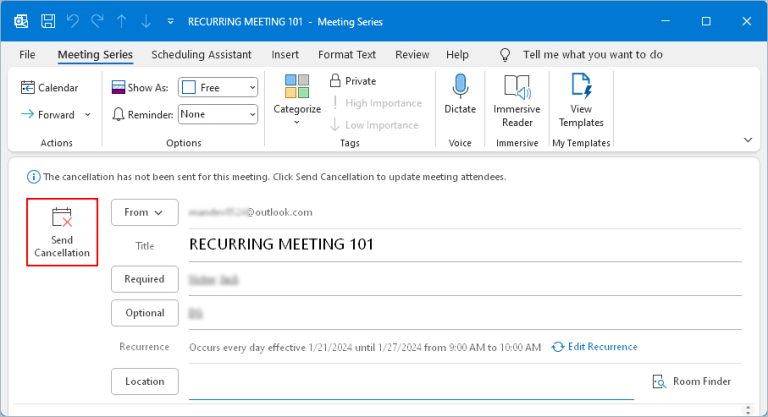Open the Format Text tab
The image size is (768, 417).
coord(347,54)
